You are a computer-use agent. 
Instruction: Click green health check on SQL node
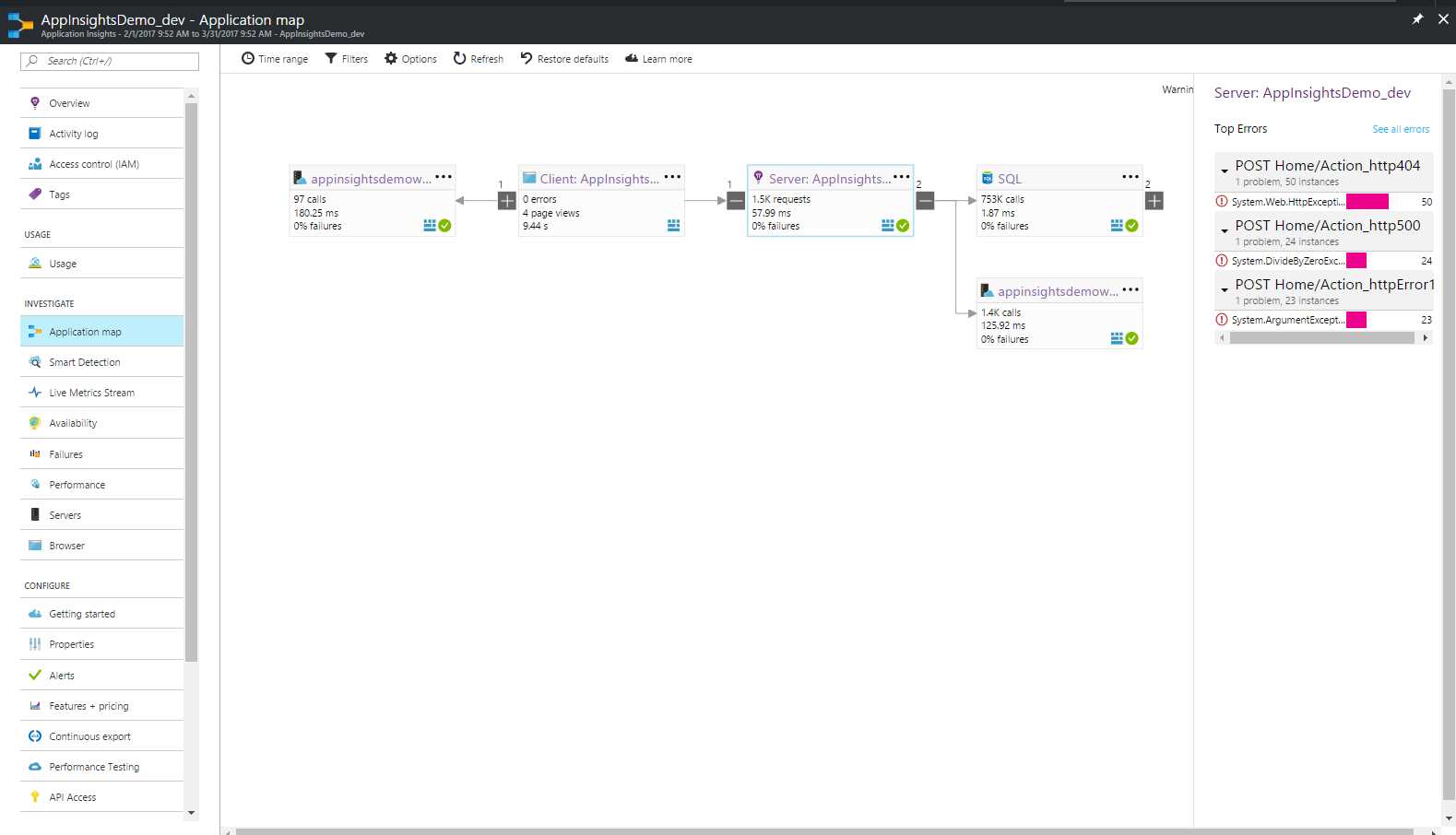point(1132,226)
